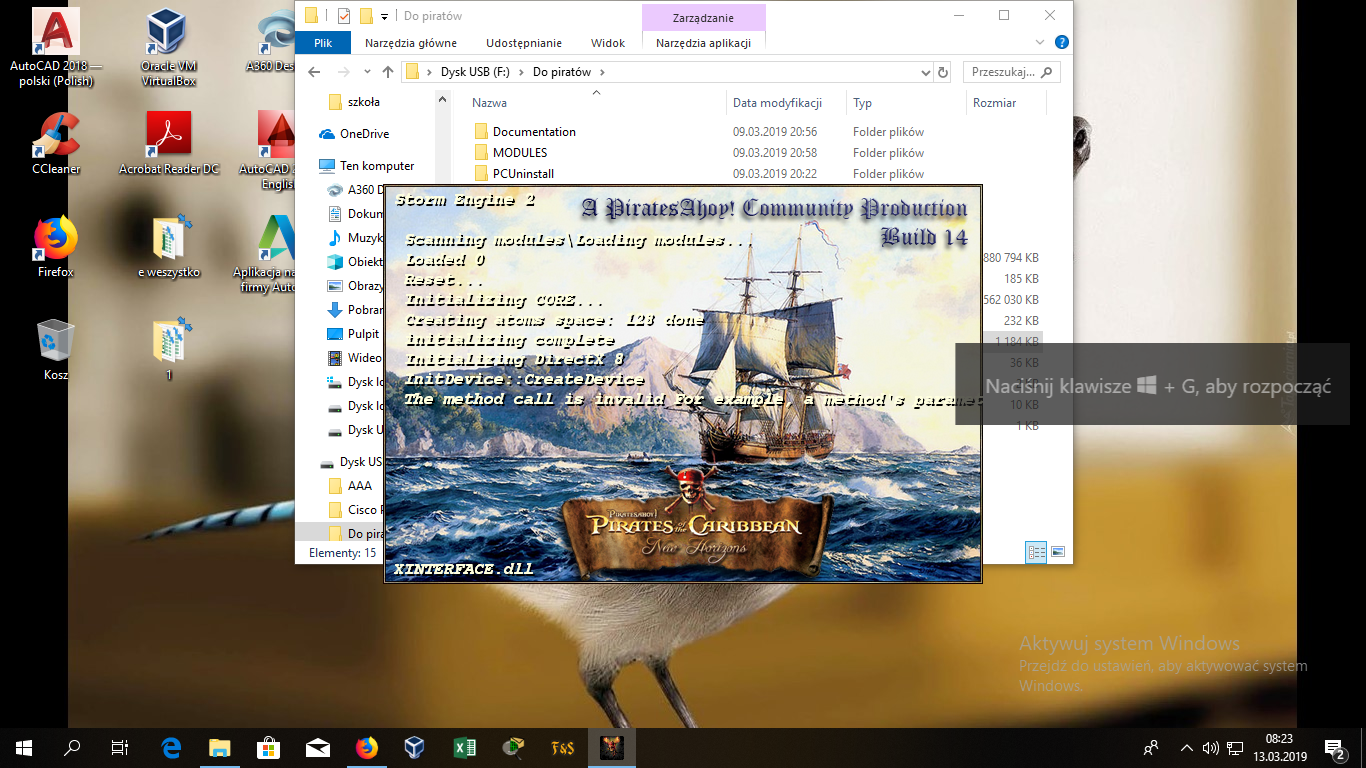Select OneDrive in navigation pane
1366x768 pixels.
pos(364,134)
